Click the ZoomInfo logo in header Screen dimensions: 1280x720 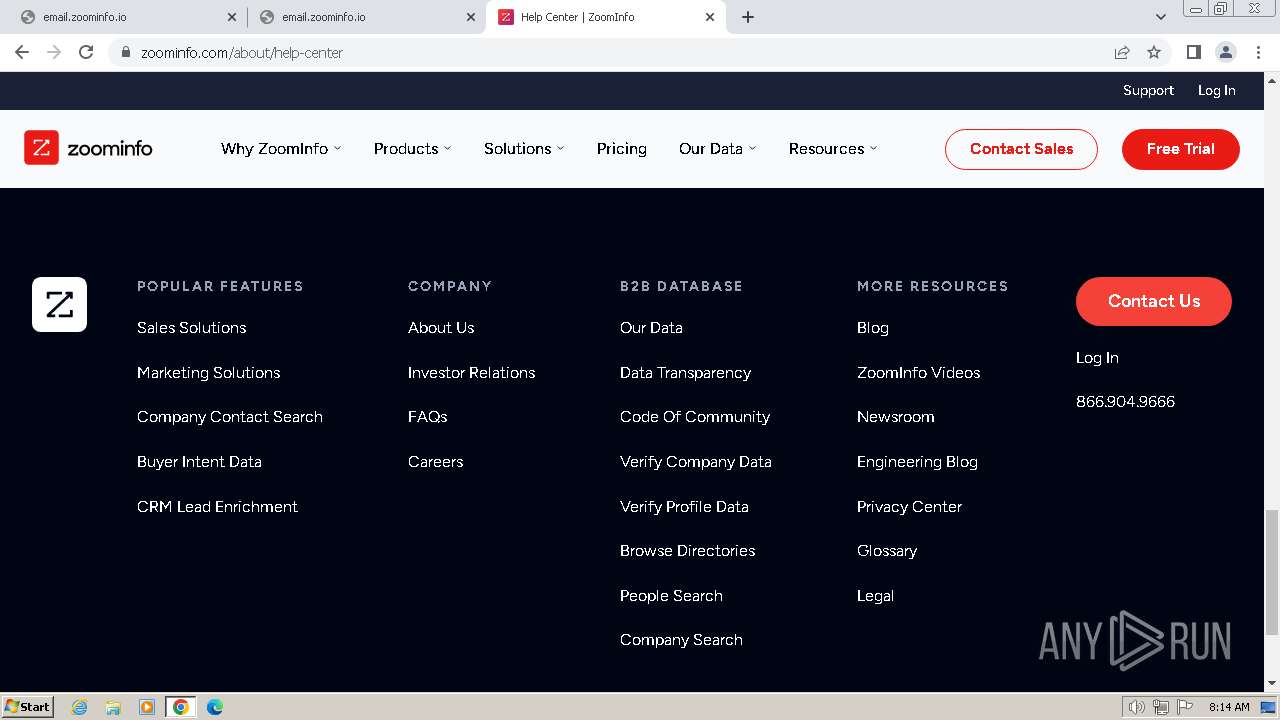click(x=88, y=148)
